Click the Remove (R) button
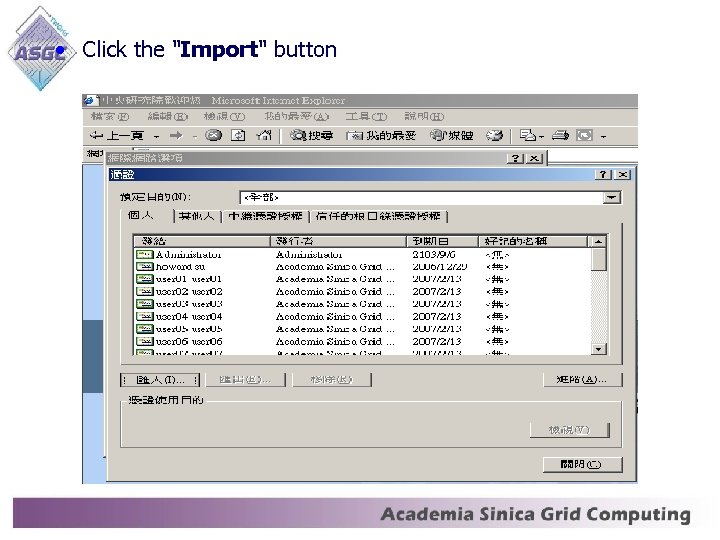Image resolution: width=720 pixels, height=540 pixels. (332, 380)
